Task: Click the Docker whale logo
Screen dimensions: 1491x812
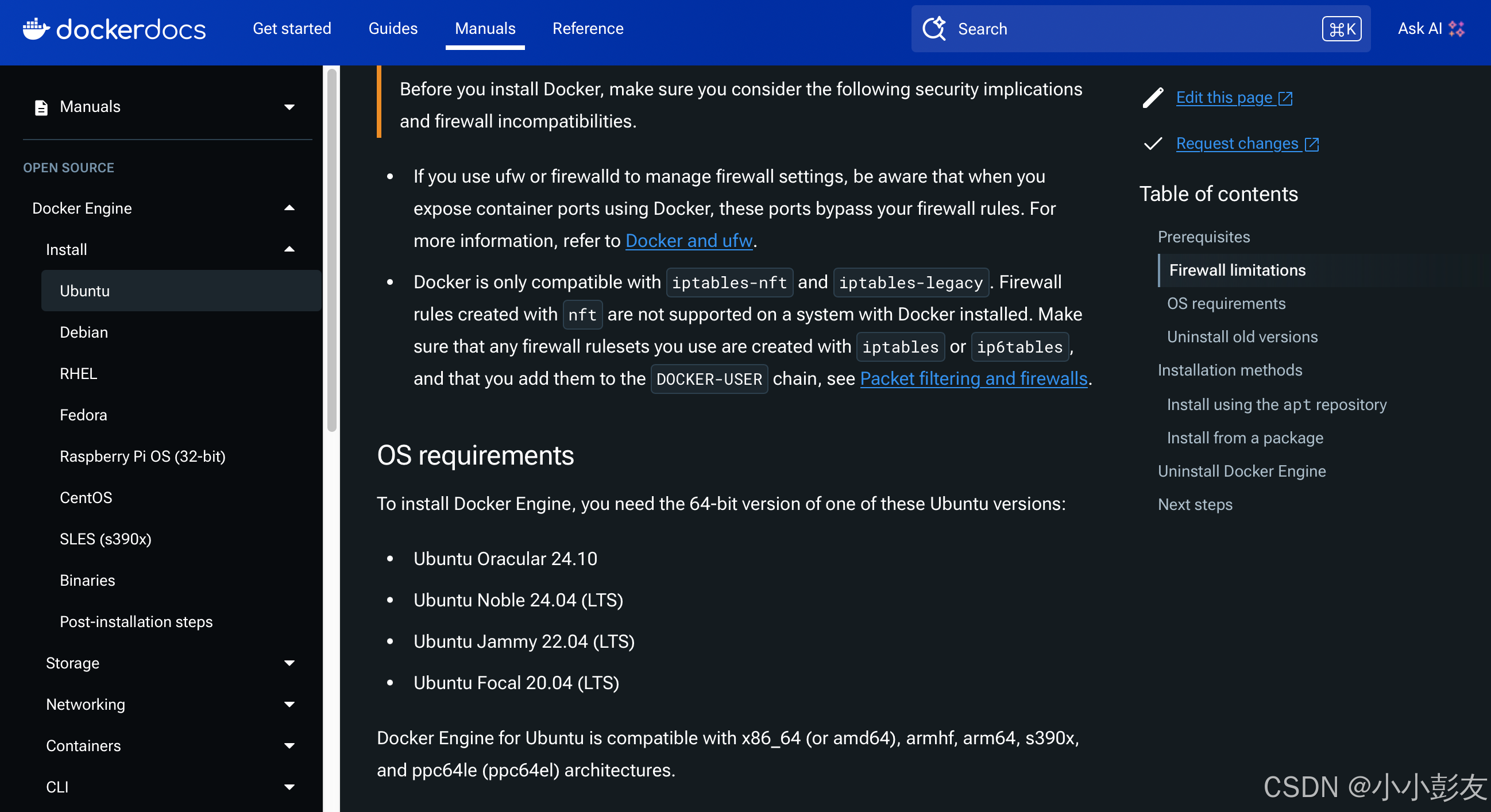Action: tap(36, 29)
